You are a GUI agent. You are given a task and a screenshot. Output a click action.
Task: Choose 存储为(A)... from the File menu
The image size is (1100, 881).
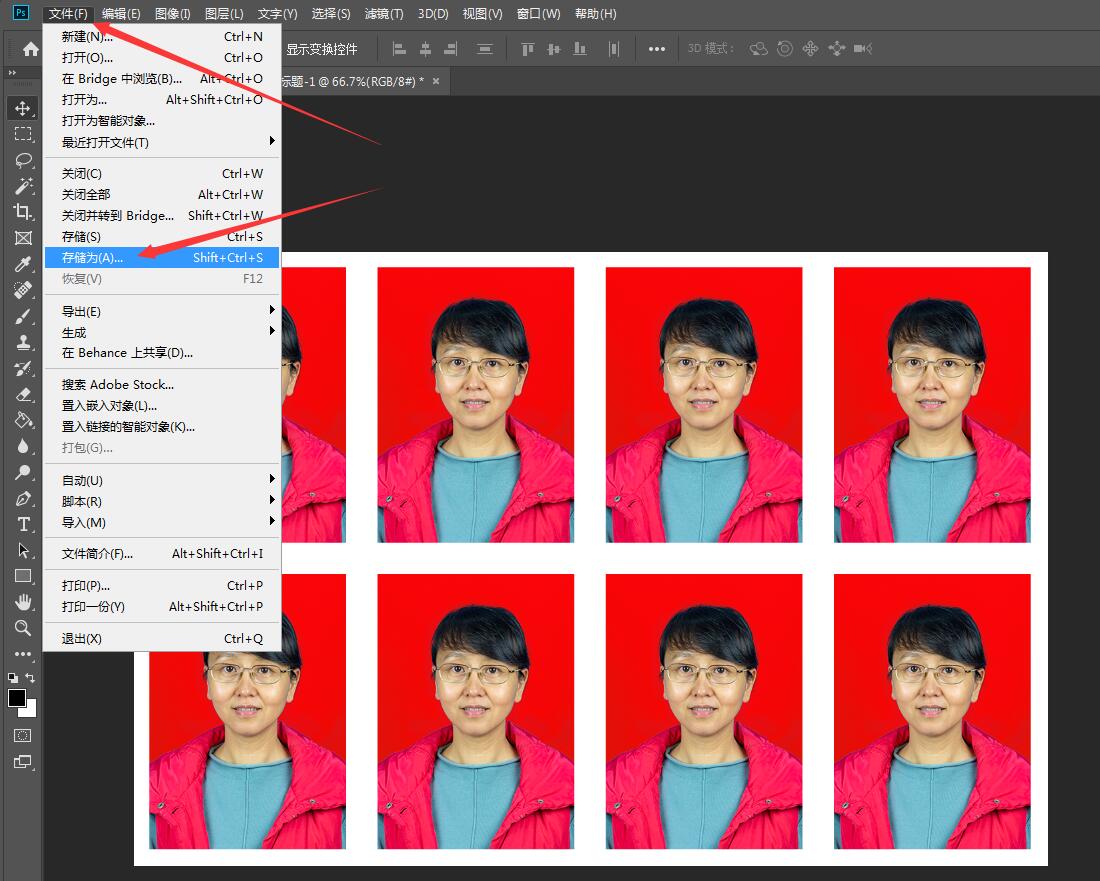92,258
